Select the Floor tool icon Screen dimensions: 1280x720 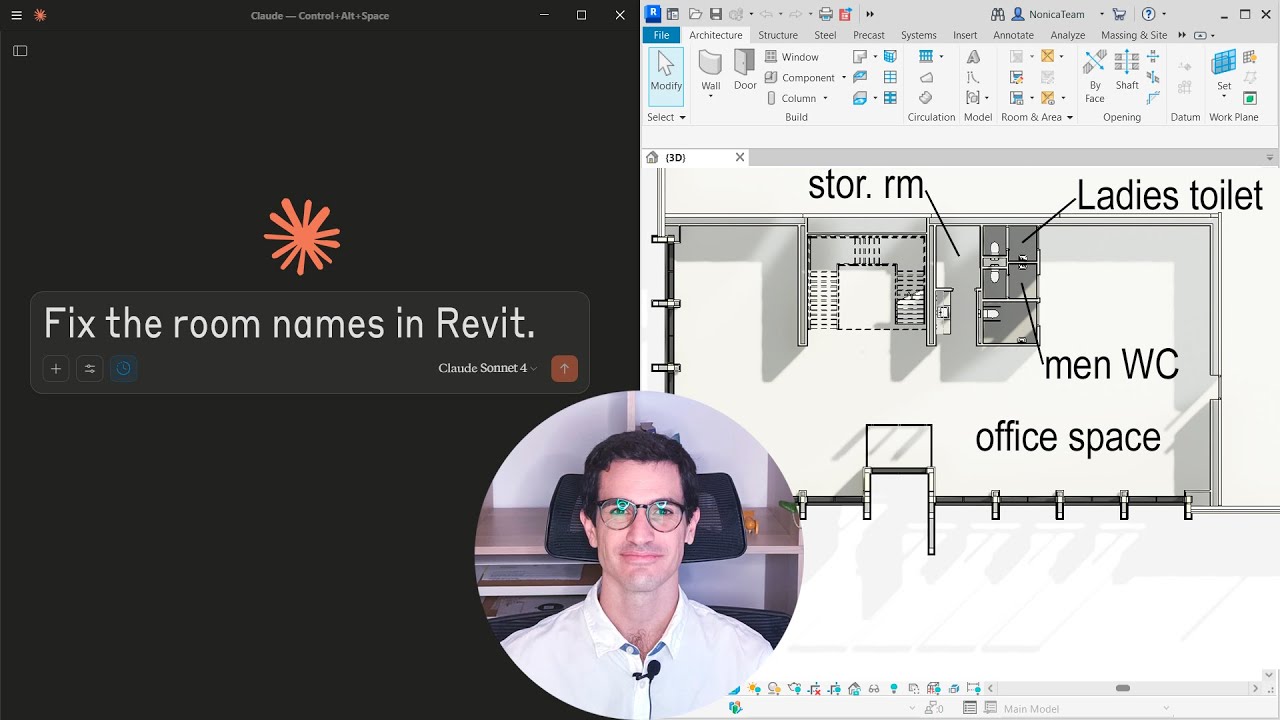coord(860,98)
